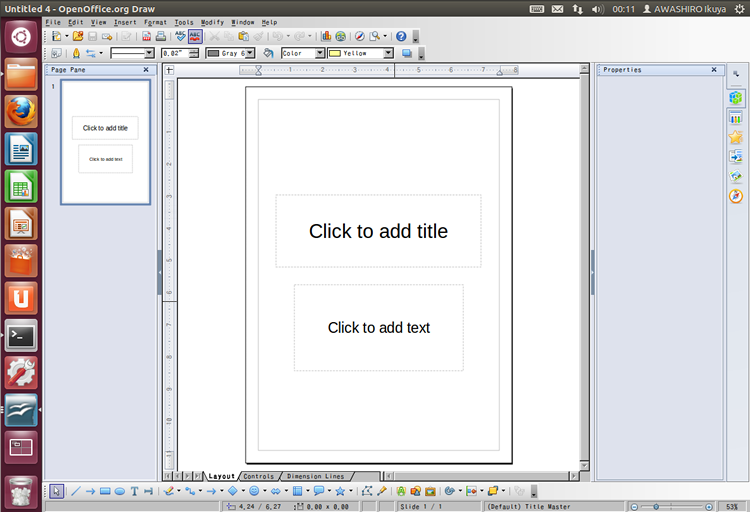
Task: Click the From File image icon
Action: 416,491
